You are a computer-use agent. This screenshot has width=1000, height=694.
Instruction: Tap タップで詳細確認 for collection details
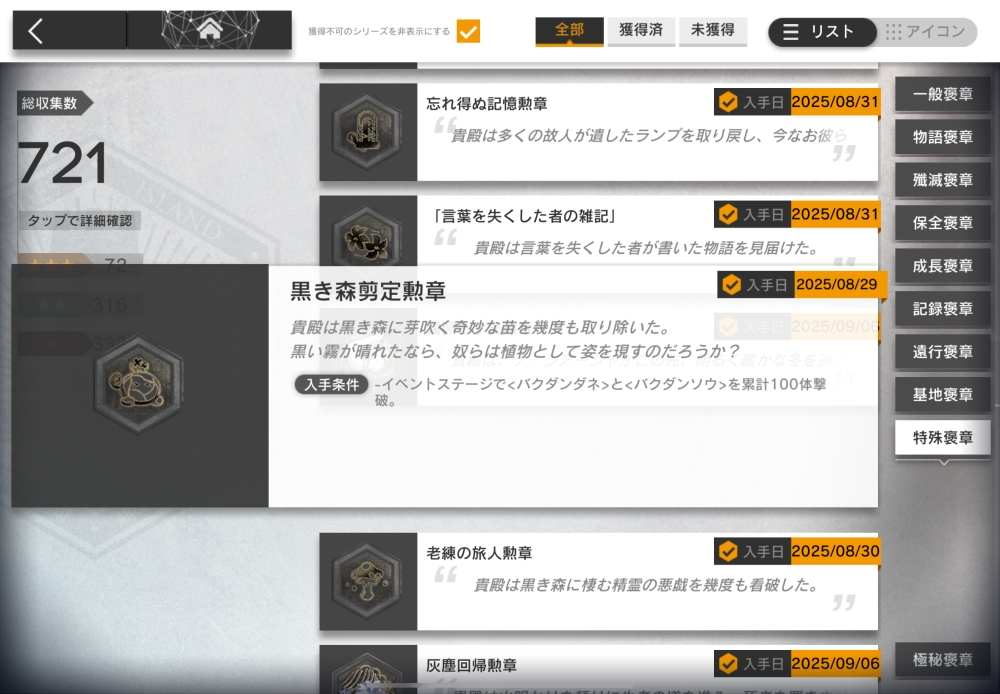(x=80, y=221)
